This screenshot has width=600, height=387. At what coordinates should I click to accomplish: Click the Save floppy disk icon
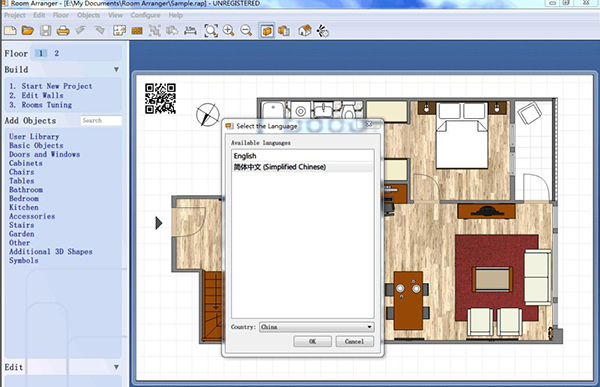pyautogui.click(x=46, y=31)
